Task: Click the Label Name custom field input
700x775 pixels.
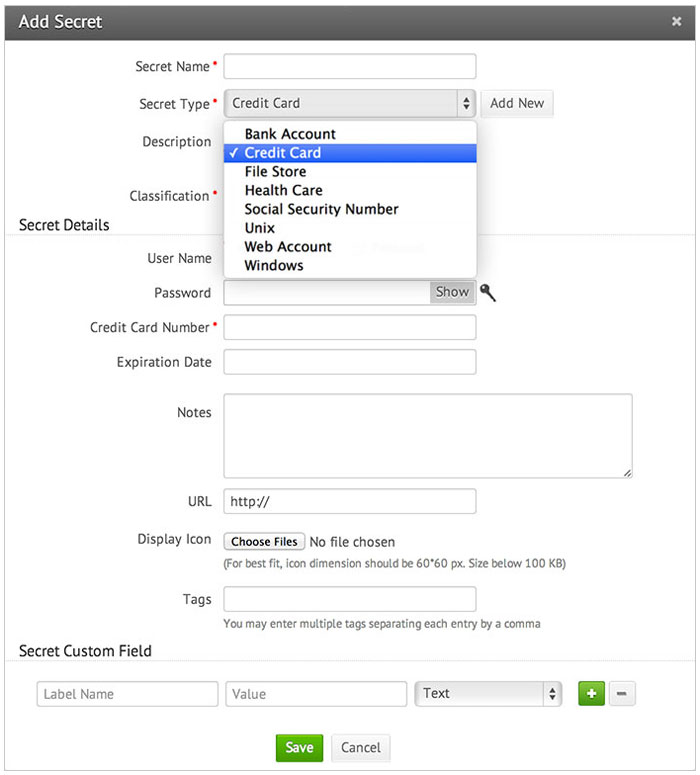Action: pyautogui.click(x=127, y=694)
